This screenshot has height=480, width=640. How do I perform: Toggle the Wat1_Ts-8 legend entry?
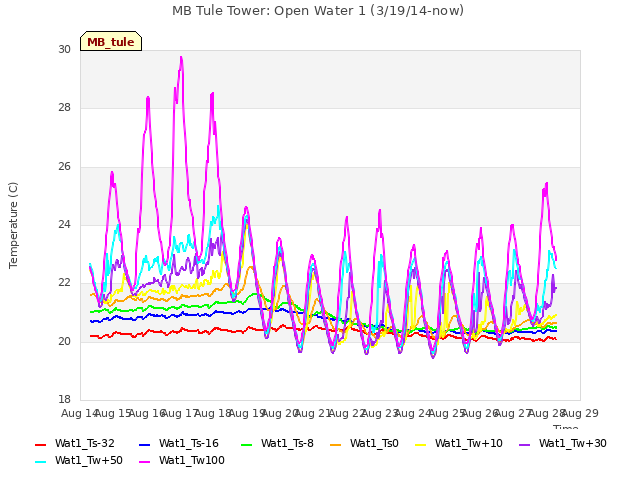(x=278, y=443)
